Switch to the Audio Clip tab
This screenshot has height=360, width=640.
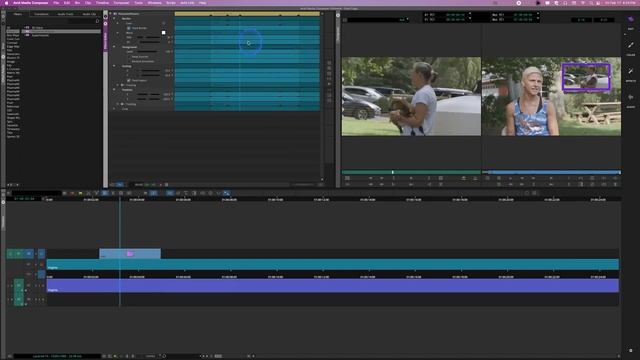tap(89, 14)
